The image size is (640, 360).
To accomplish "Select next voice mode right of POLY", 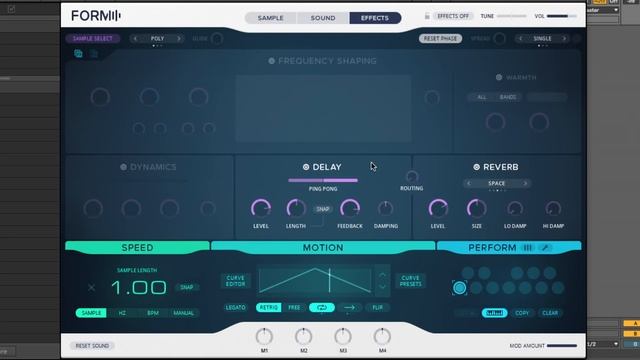I will pyautogui.click(x=179, y=38).
